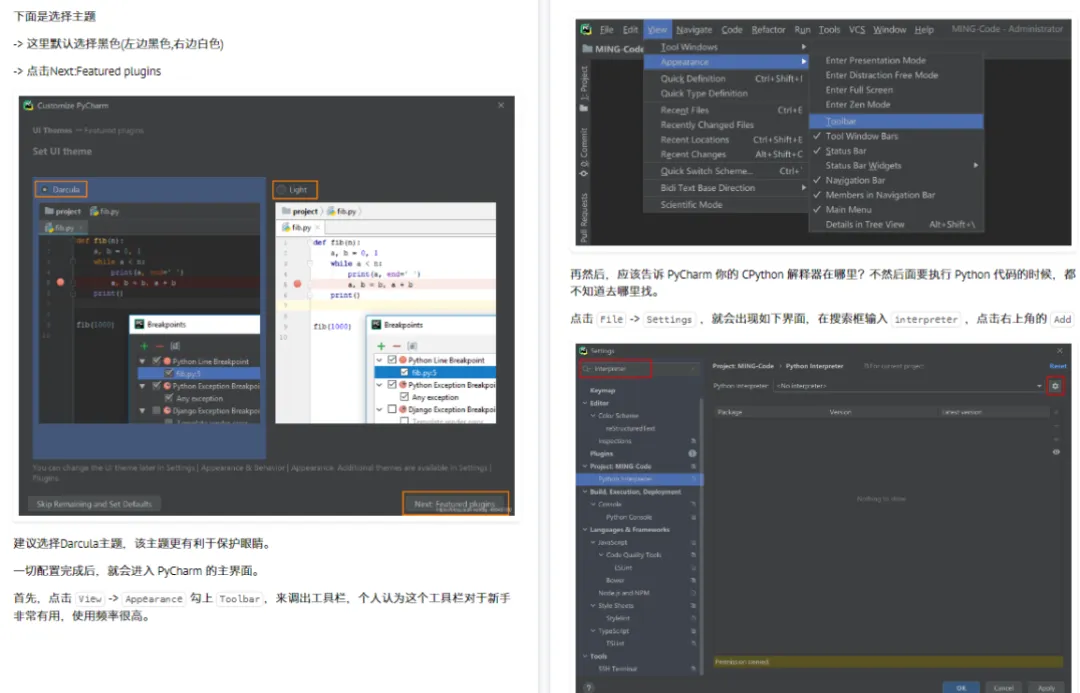Click the eye icon beside the packages table
The height and width of the screenshot is (693, 1080).
click(x=1056, y=453)
